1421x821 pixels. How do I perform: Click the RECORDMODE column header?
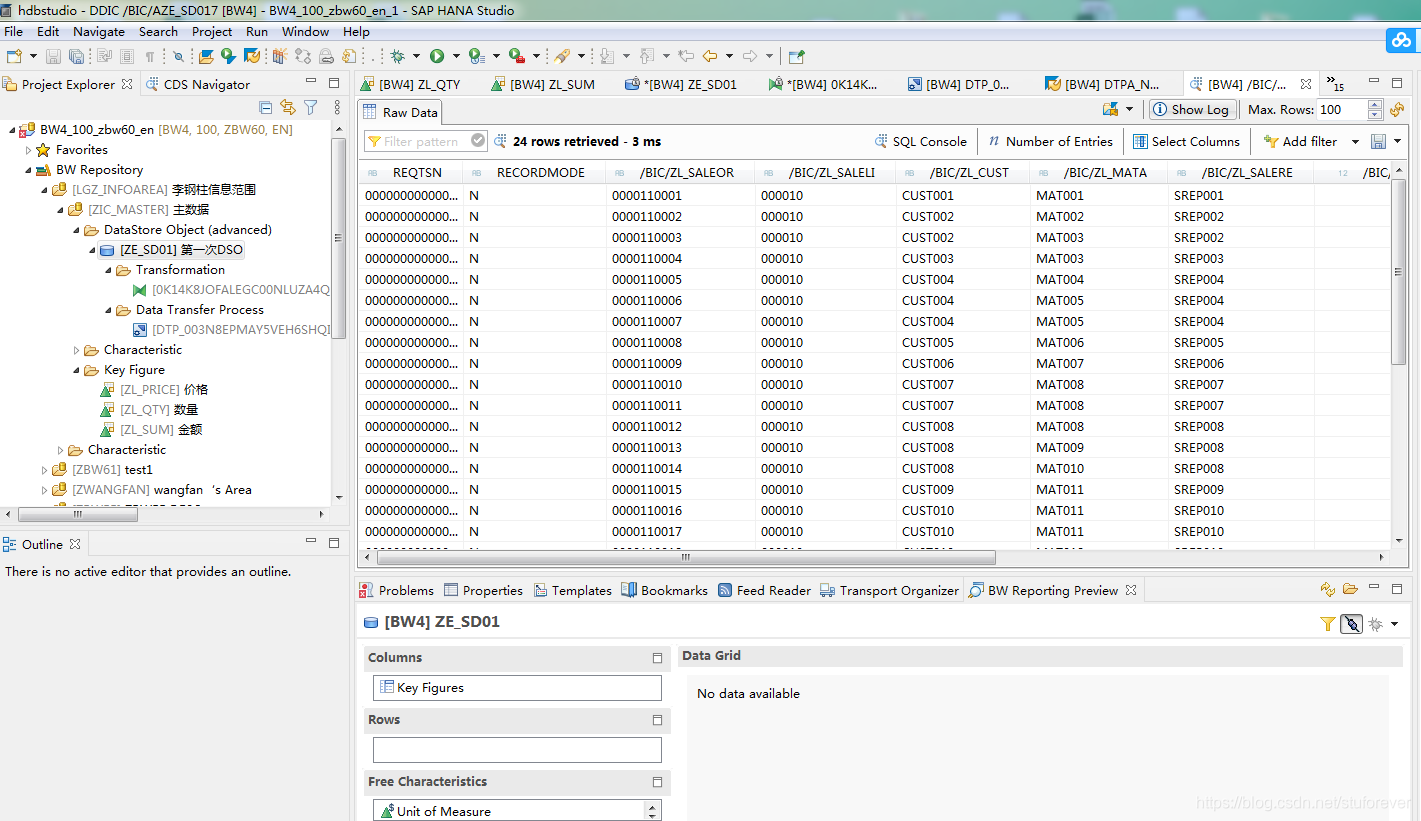[535, 173]
